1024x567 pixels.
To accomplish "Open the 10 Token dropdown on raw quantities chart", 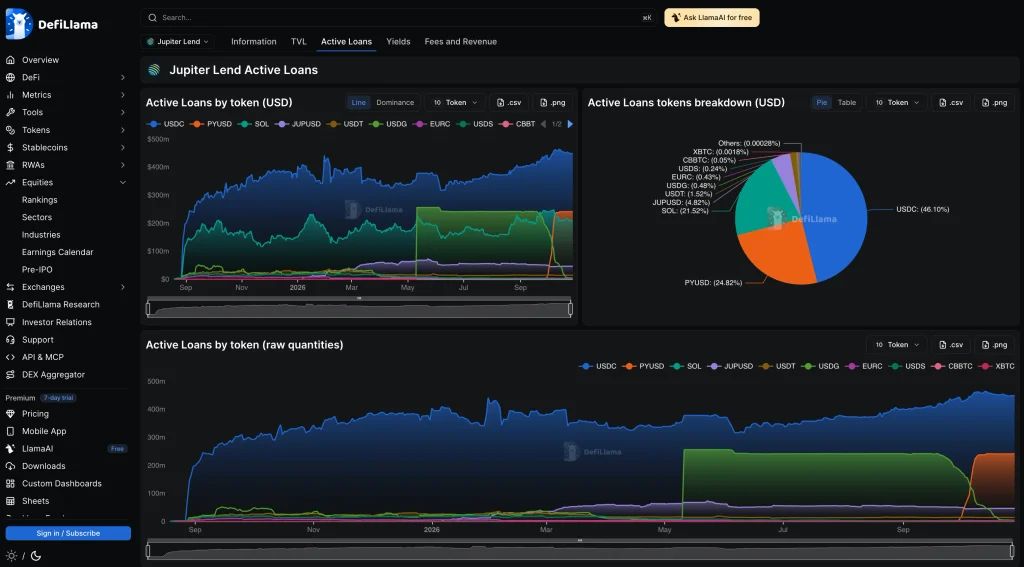I will [897, 345].
